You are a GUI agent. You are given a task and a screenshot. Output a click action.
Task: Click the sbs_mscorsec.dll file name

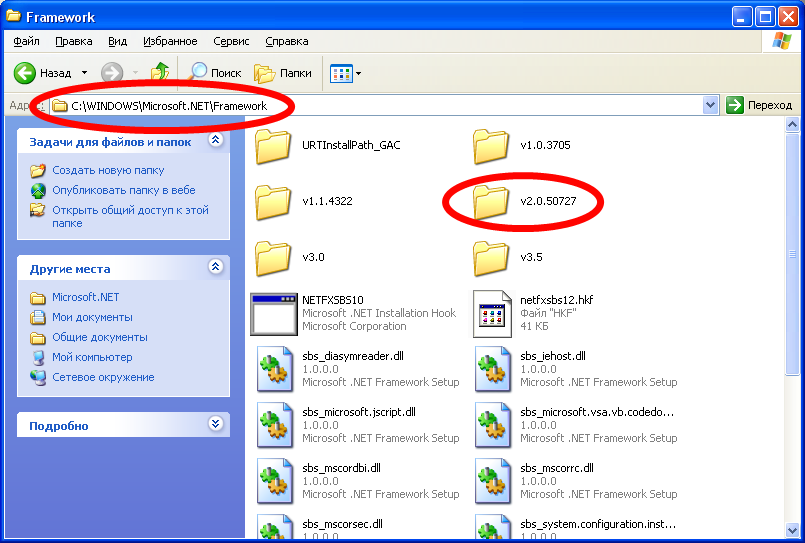click(342, 524)
